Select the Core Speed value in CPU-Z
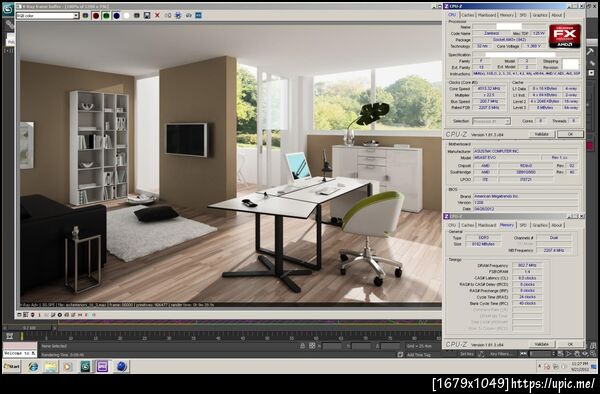Screen dimensions: 600x394 tap(489, 88)
